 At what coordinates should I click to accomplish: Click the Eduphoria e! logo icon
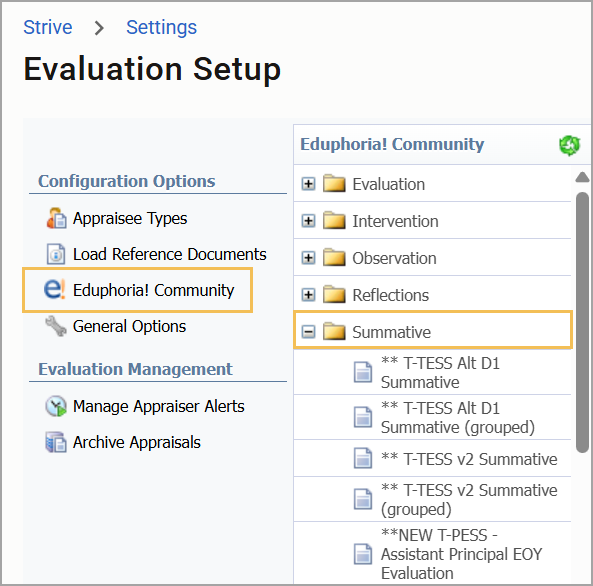pos(54,289)
